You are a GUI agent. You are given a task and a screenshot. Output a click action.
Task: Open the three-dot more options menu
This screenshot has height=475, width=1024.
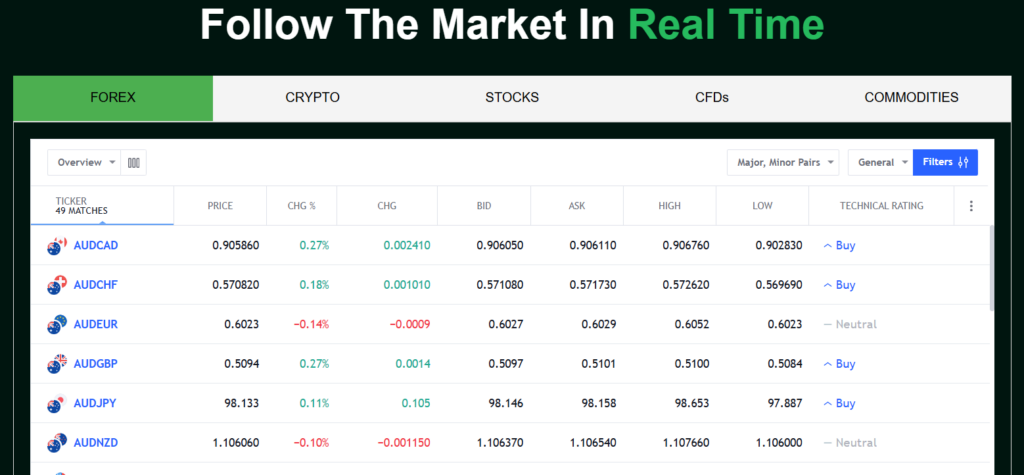[970, 206]
